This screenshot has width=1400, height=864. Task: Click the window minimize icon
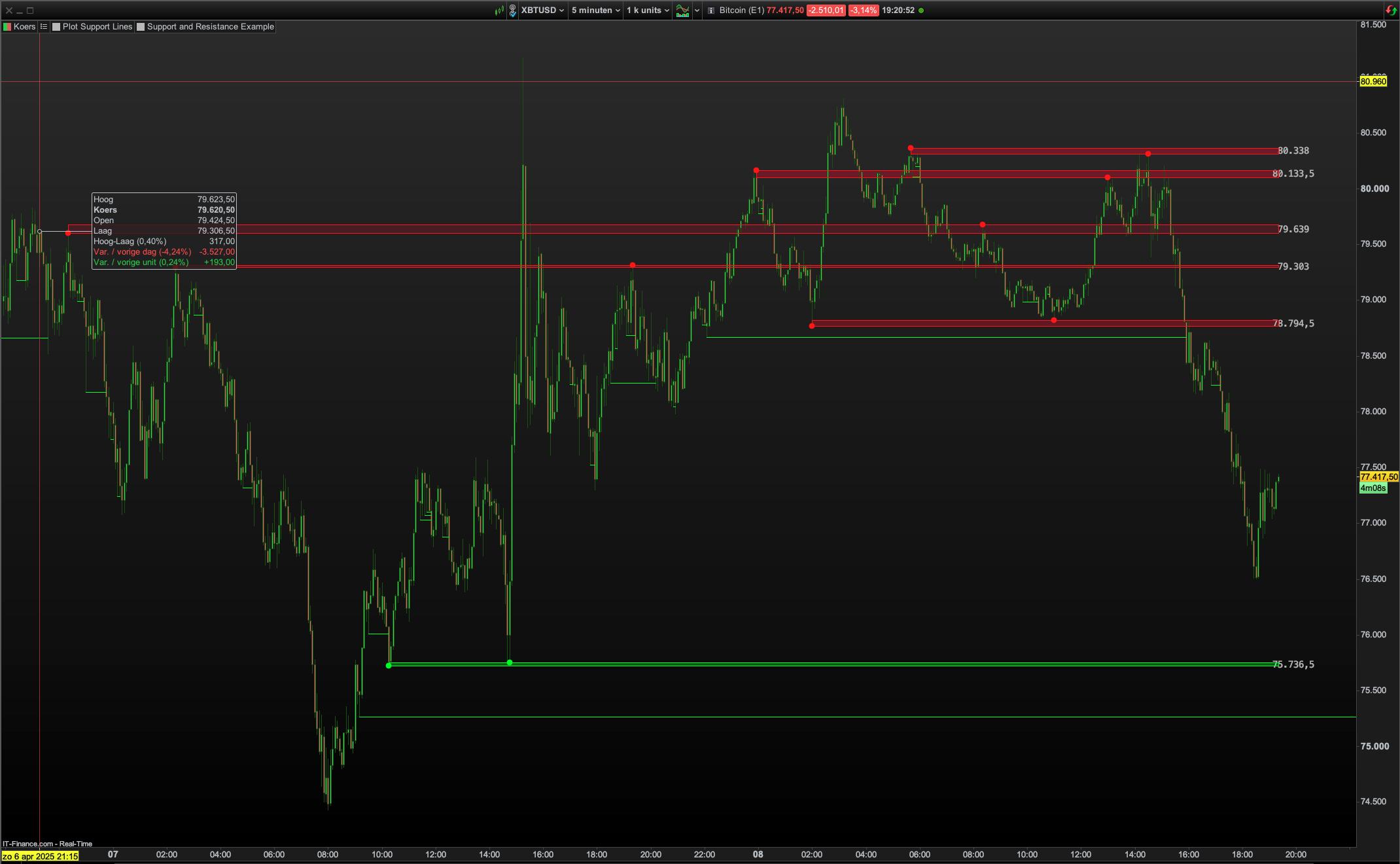(x=19, y=10)
